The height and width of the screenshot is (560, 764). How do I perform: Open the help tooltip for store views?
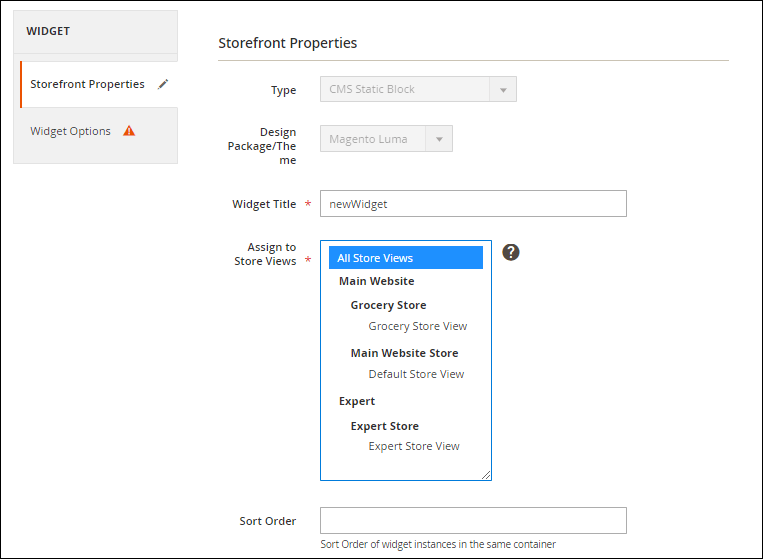click(511, 252)
